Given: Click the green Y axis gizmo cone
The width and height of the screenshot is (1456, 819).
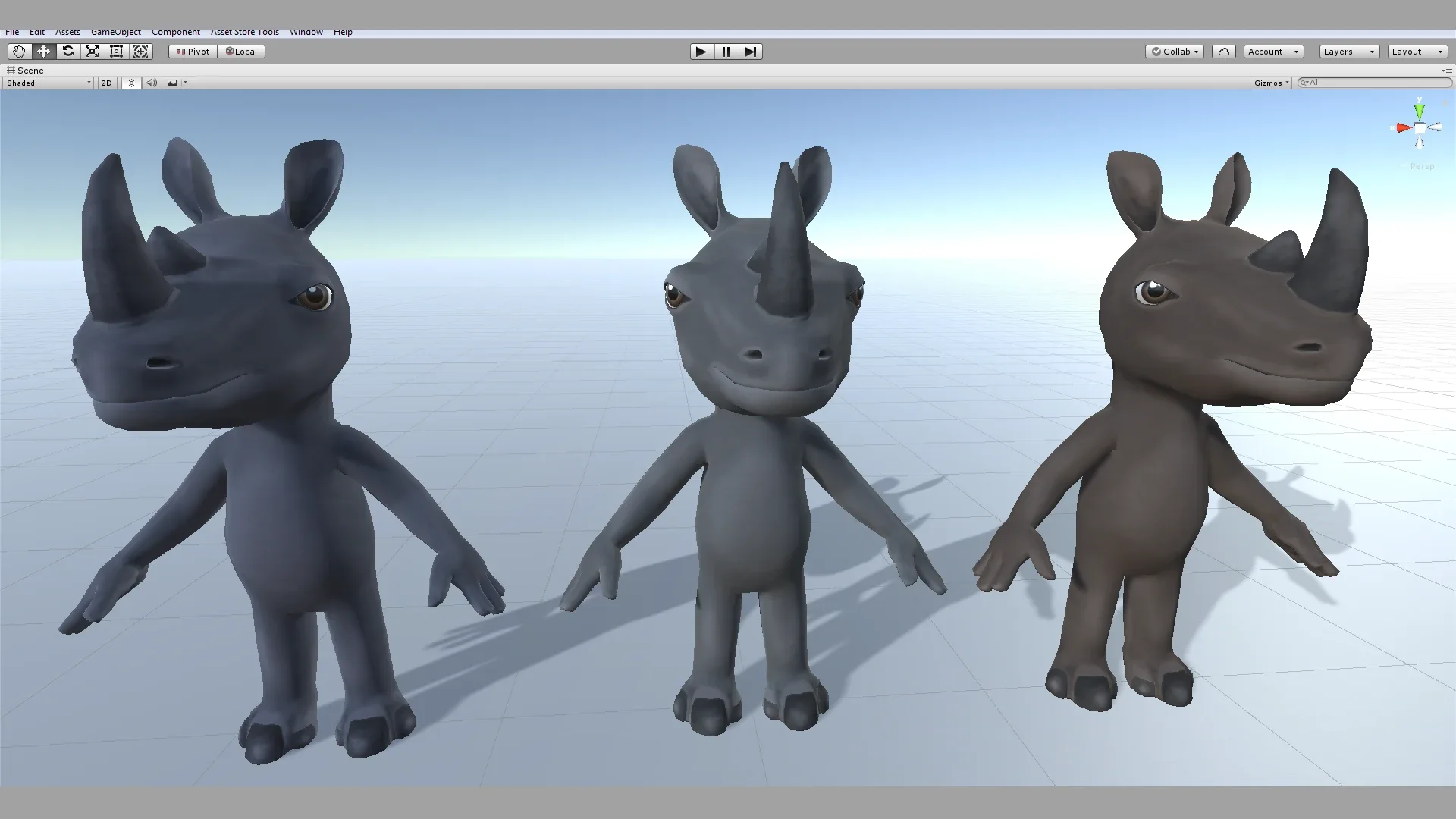Looking at the screenshot, I should pyautogui.click(x=1419, y=112).
